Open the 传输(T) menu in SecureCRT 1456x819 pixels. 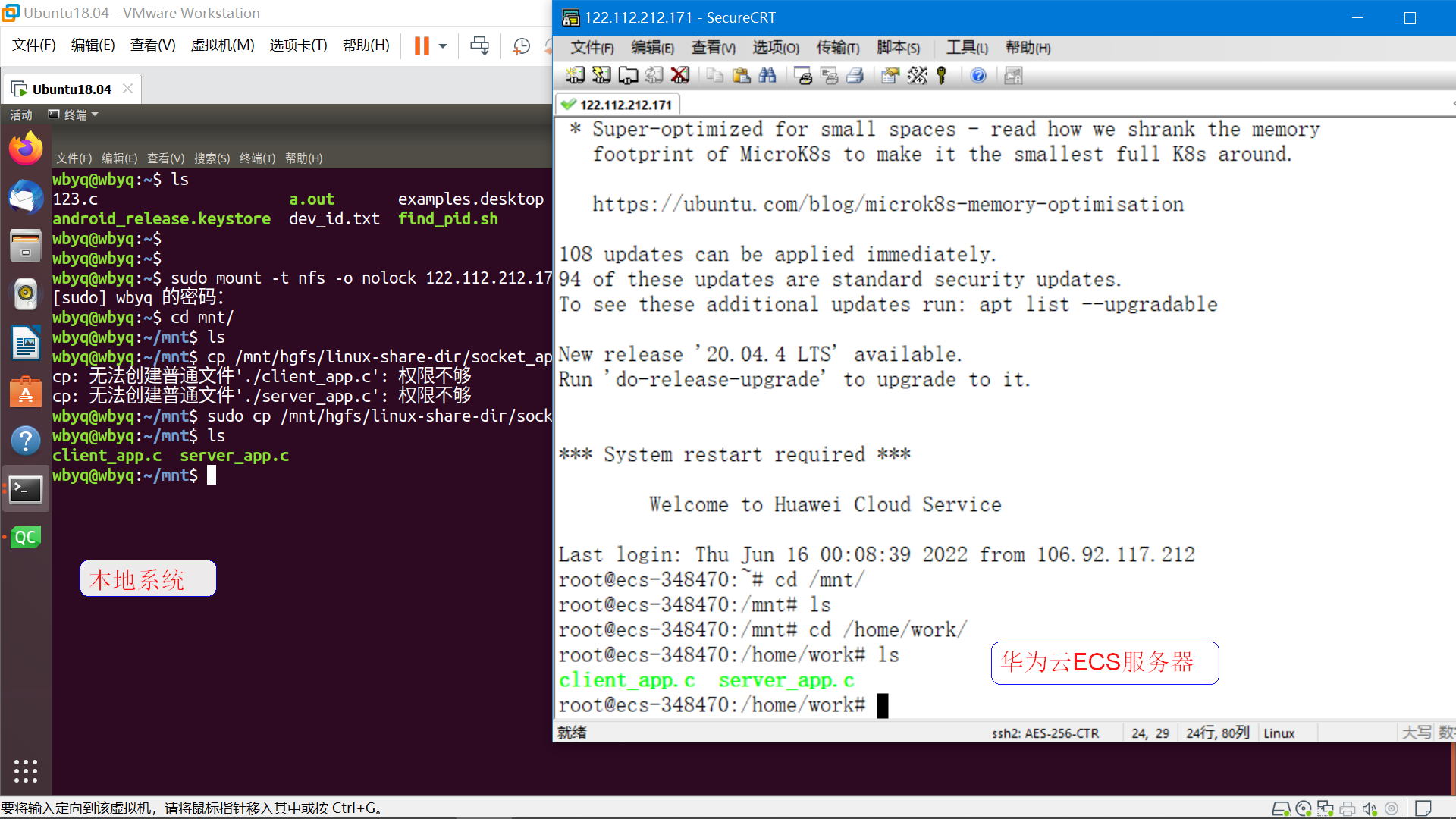pyautogui.click(x=837, y=48)
